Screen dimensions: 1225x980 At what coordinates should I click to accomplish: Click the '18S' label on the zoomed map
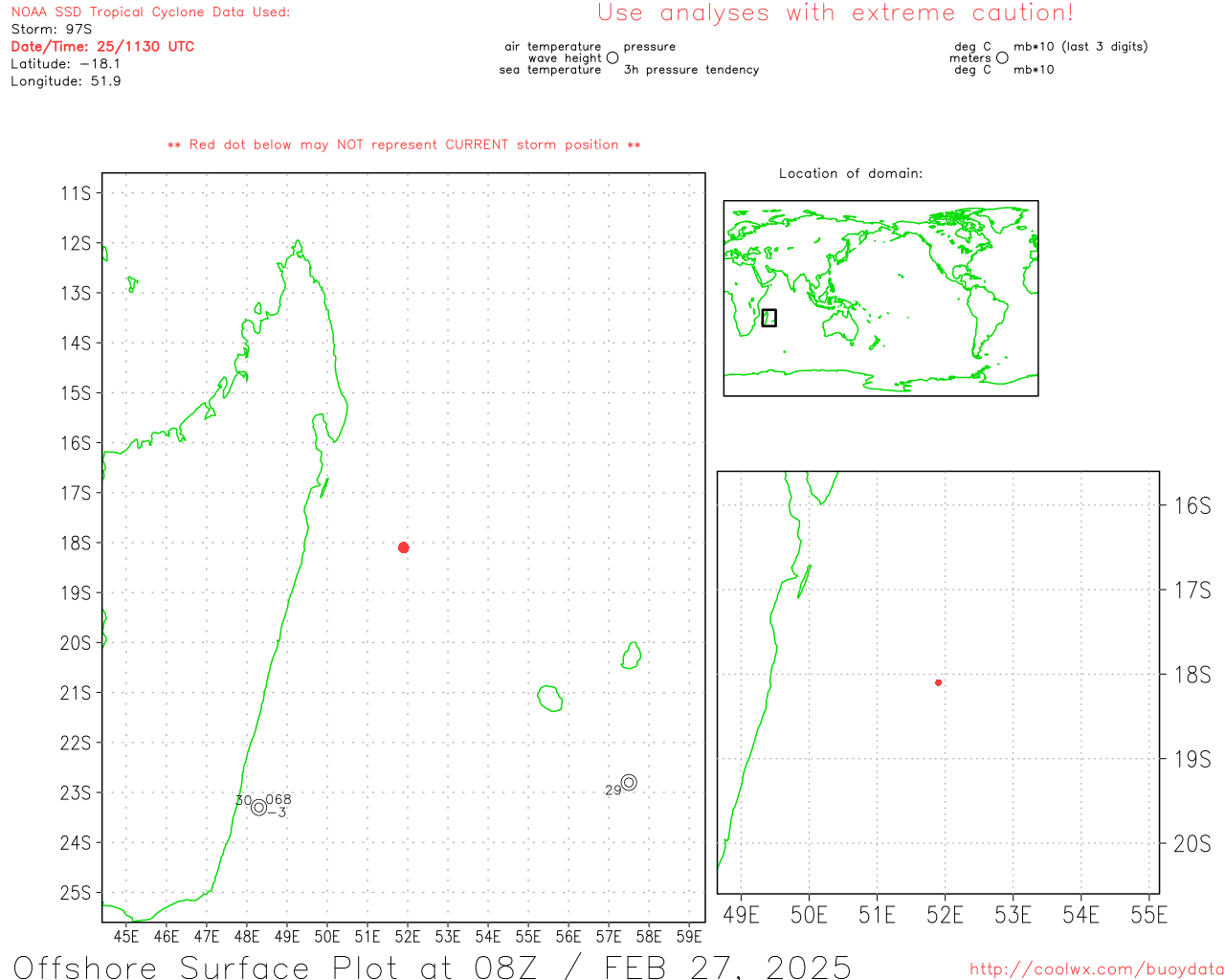[1192, 675]
